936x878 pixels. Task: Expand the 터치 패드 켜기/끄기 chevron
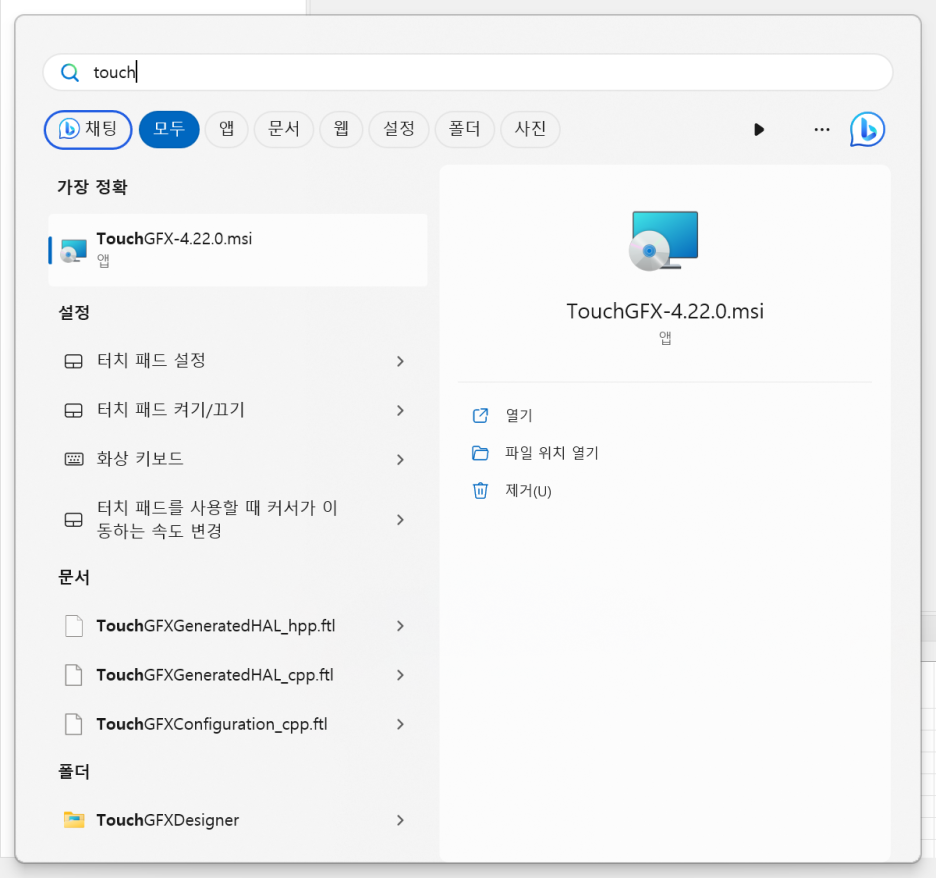[x=400, y=411]
